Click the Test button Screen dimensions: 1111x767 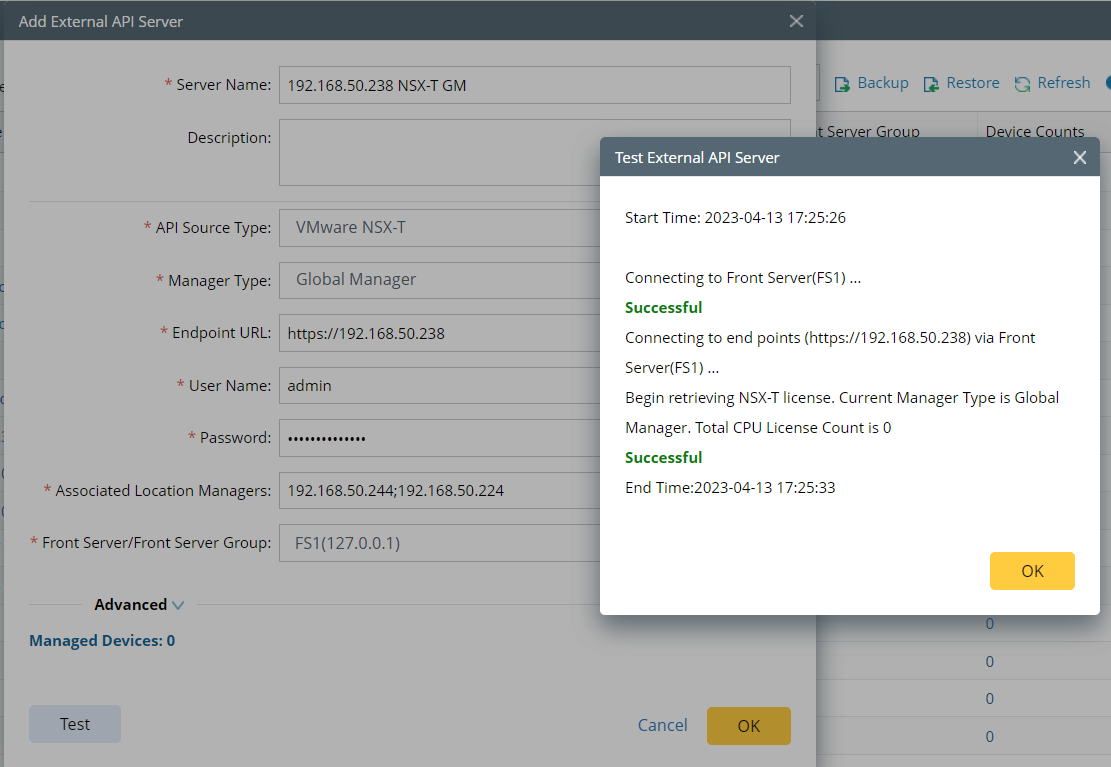click(x=75, y=724)
